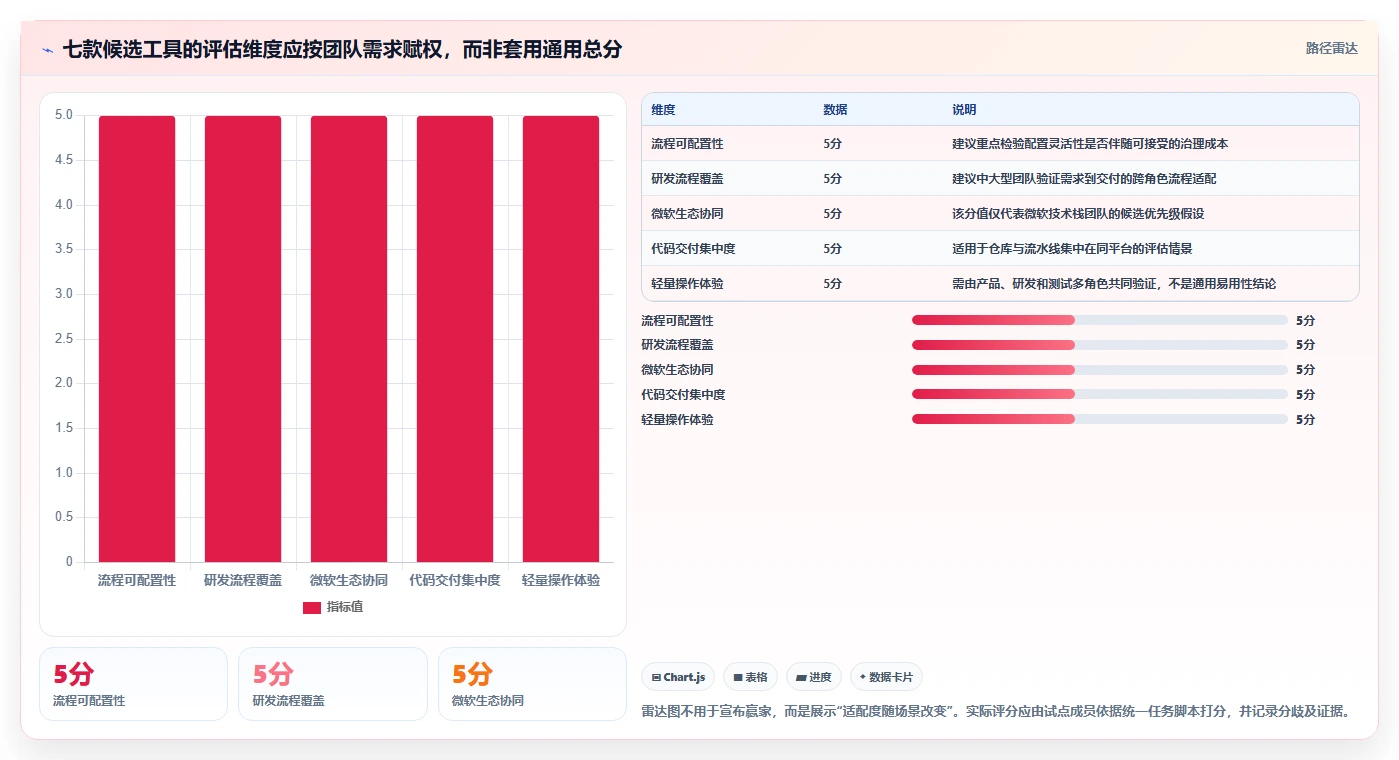The width and height of the screenshot is (1399, 760).
Task: Click the 研发流程覆盖 bar in the chart
Action: [x=243, y=339]
